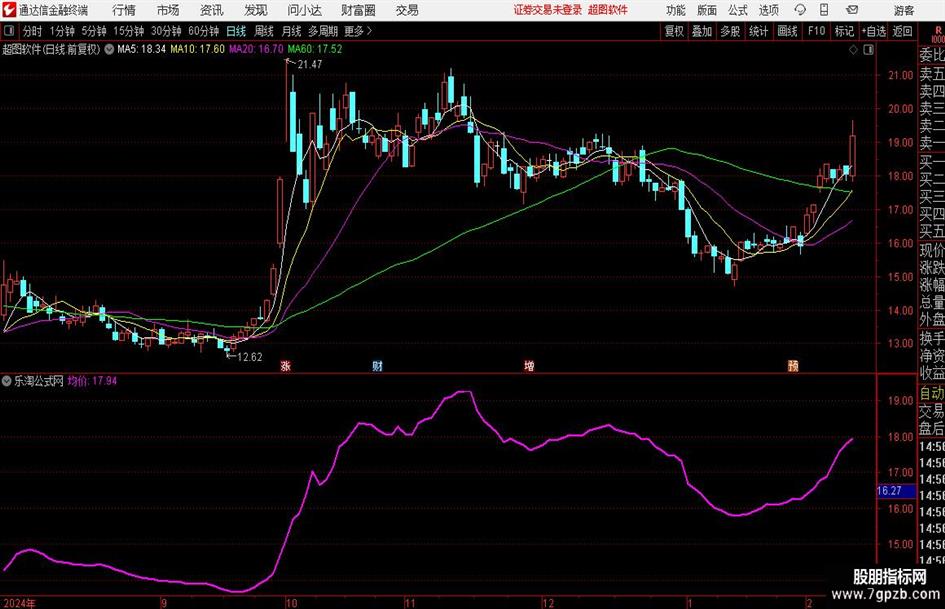This screenshot has width=945, height=609.
Task: Click the 增 event marker on chart
Action: 529,366
